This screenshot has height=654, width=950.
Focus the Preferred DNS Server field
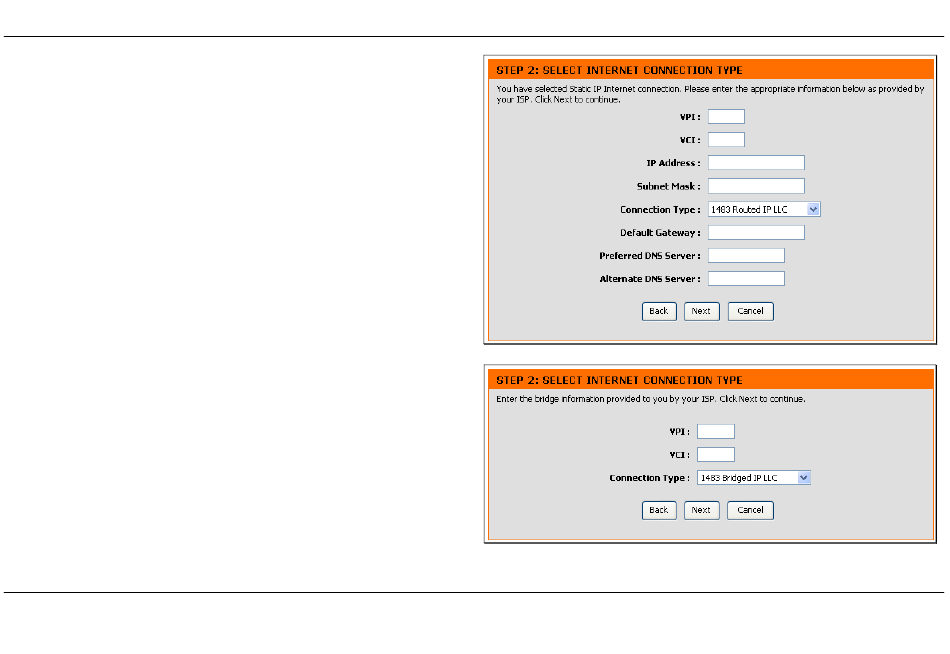[746, 256]
